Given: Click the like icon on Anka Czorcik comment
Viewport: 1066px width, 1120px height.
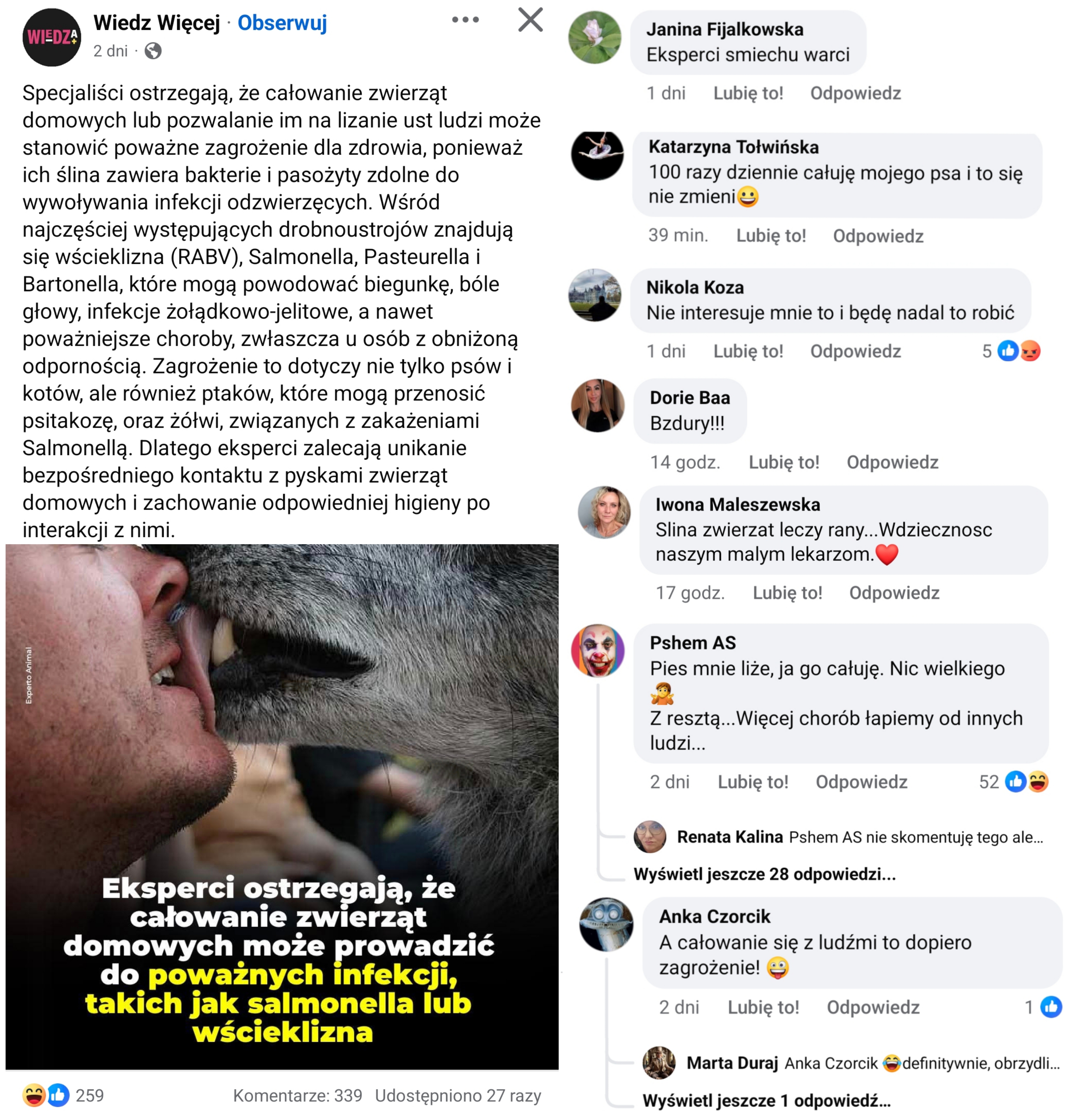Looking at the screenshot, I should tap(1051, 1007).
